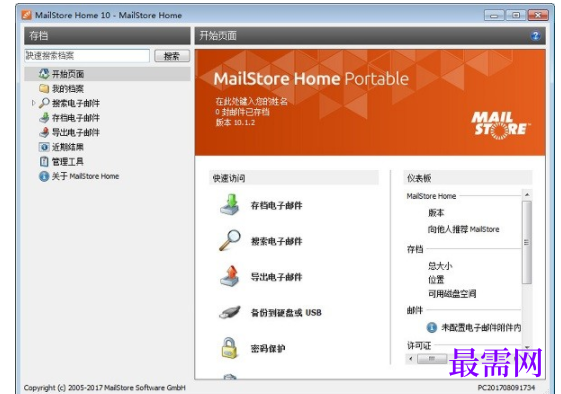Open 导出电子邮件 quick access link
Image resolution: width=561 pixels, height=394 pixels.
point(277,277)
